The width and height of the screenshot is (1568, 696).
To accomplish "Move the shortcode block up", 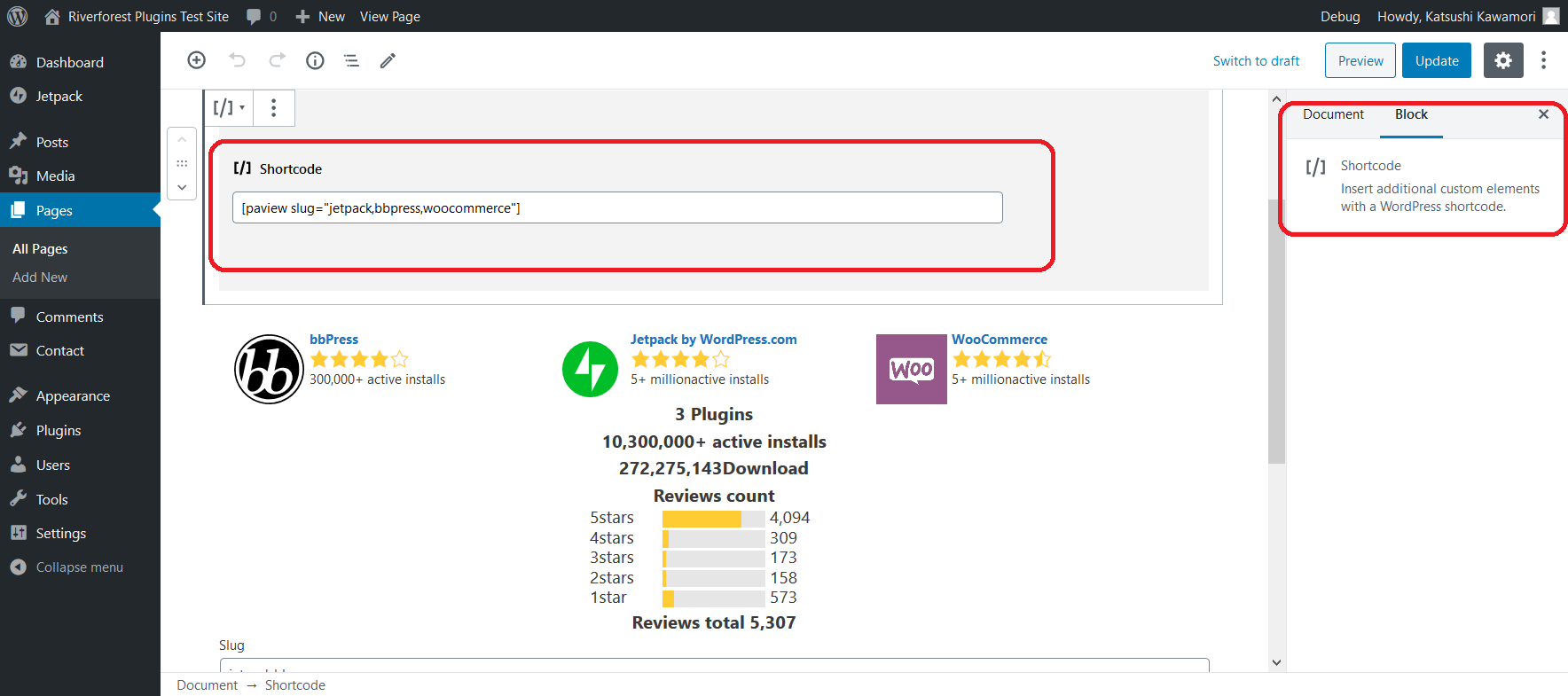I will (x=182, y=139).
